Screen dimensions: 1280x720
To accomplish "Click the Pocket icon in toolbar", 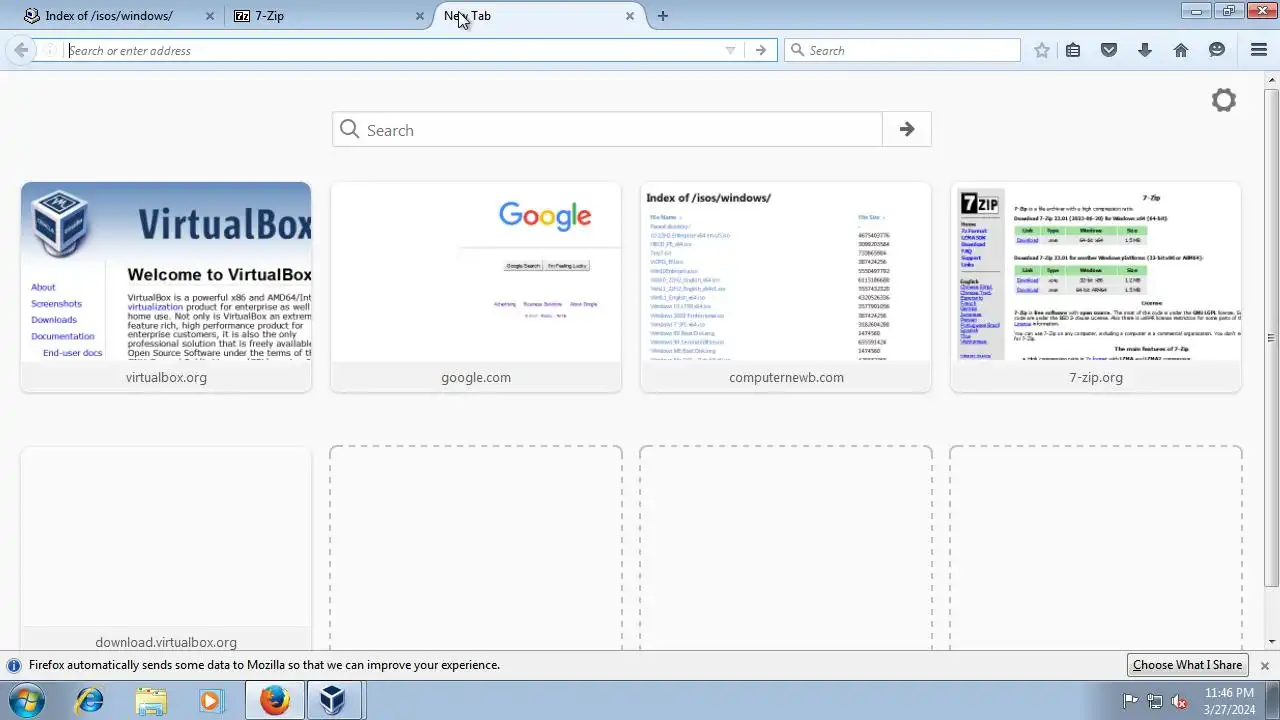I will tap(1109, 50).
